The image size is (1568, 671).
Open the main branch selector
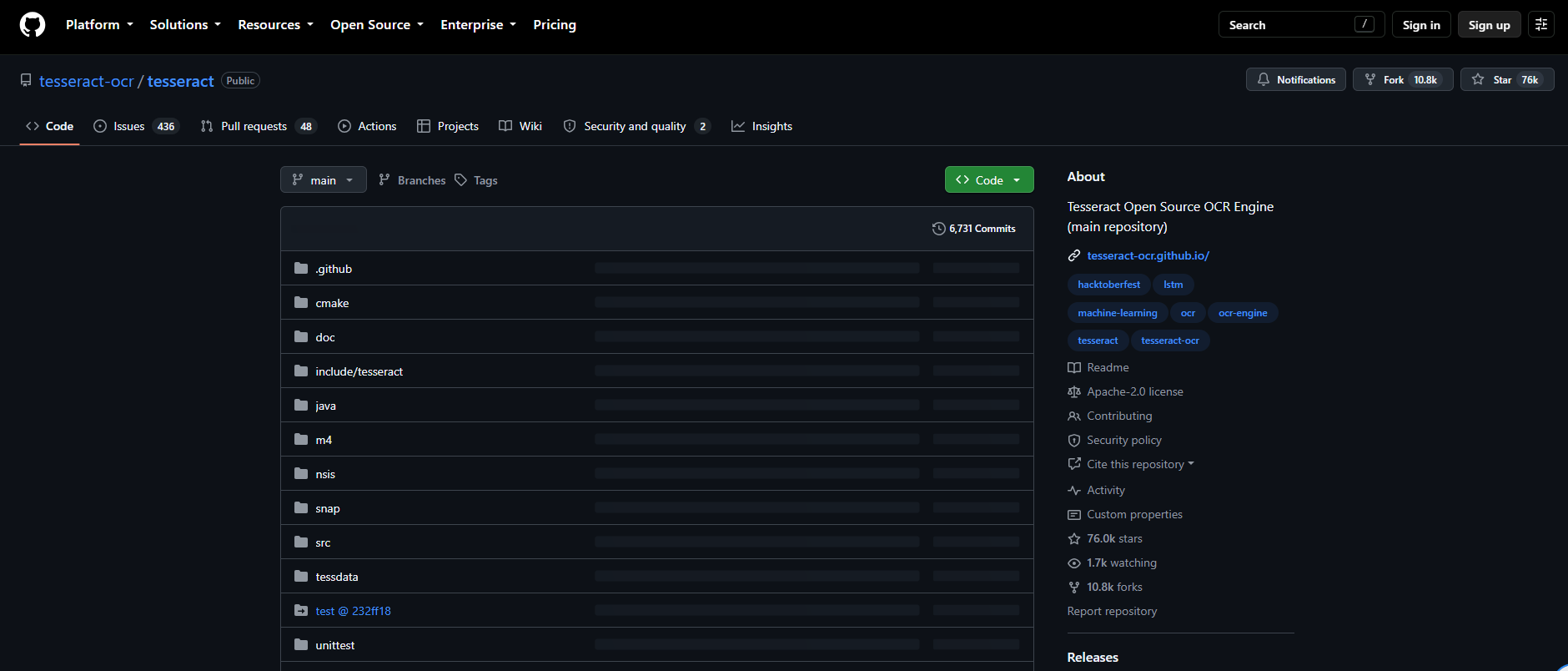click(324, 180)
